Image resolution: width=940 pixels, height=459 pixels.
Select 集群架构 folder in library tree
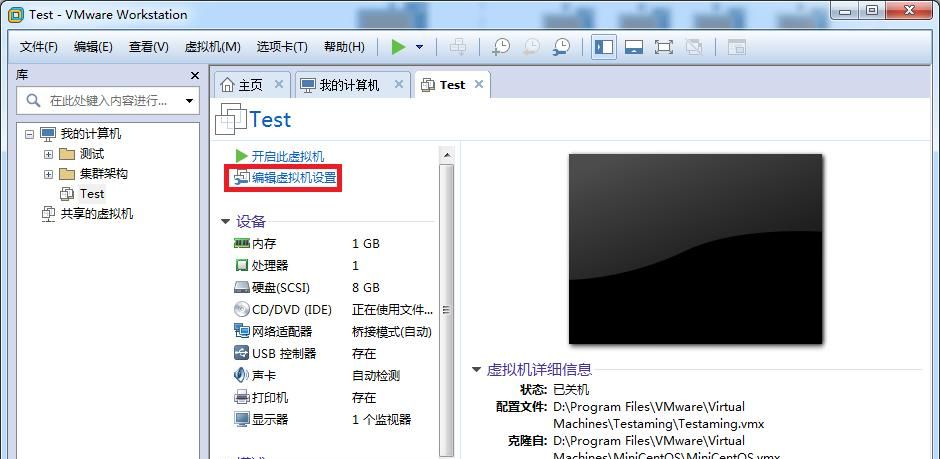pos(104,174)
